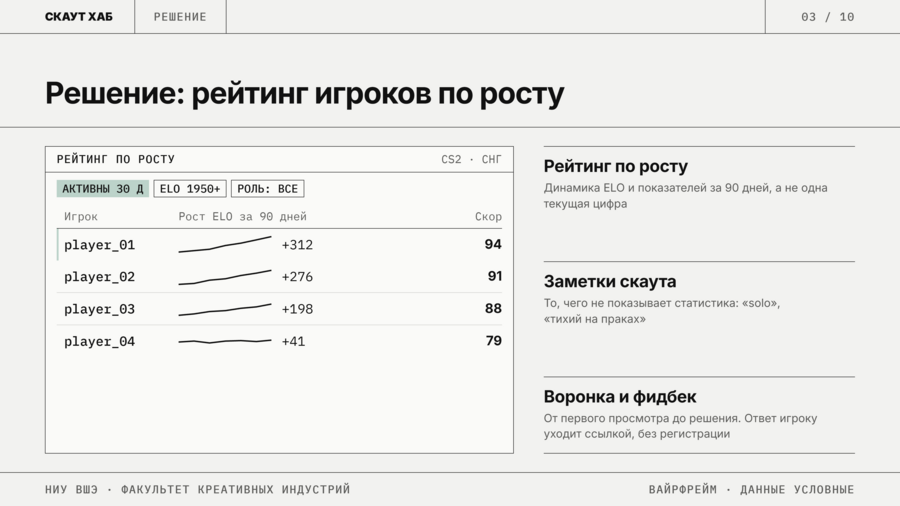Toggle the ELO 1950+ filter chip
Image resolution: width=900 pixels, height=506 pixels.
pos(190,189)
